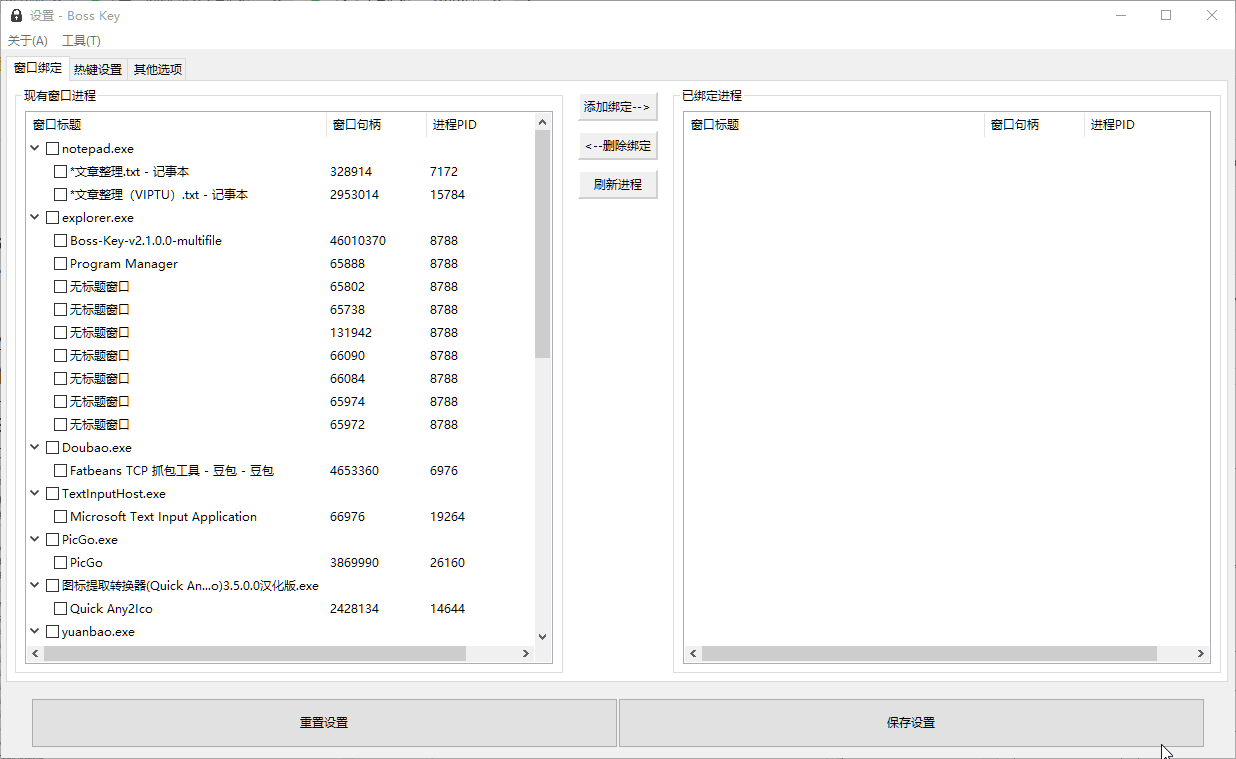Click right arrow of bound list scrollbar
The width and height of the screenshot is (1236, 759).
coord(1202,654)
